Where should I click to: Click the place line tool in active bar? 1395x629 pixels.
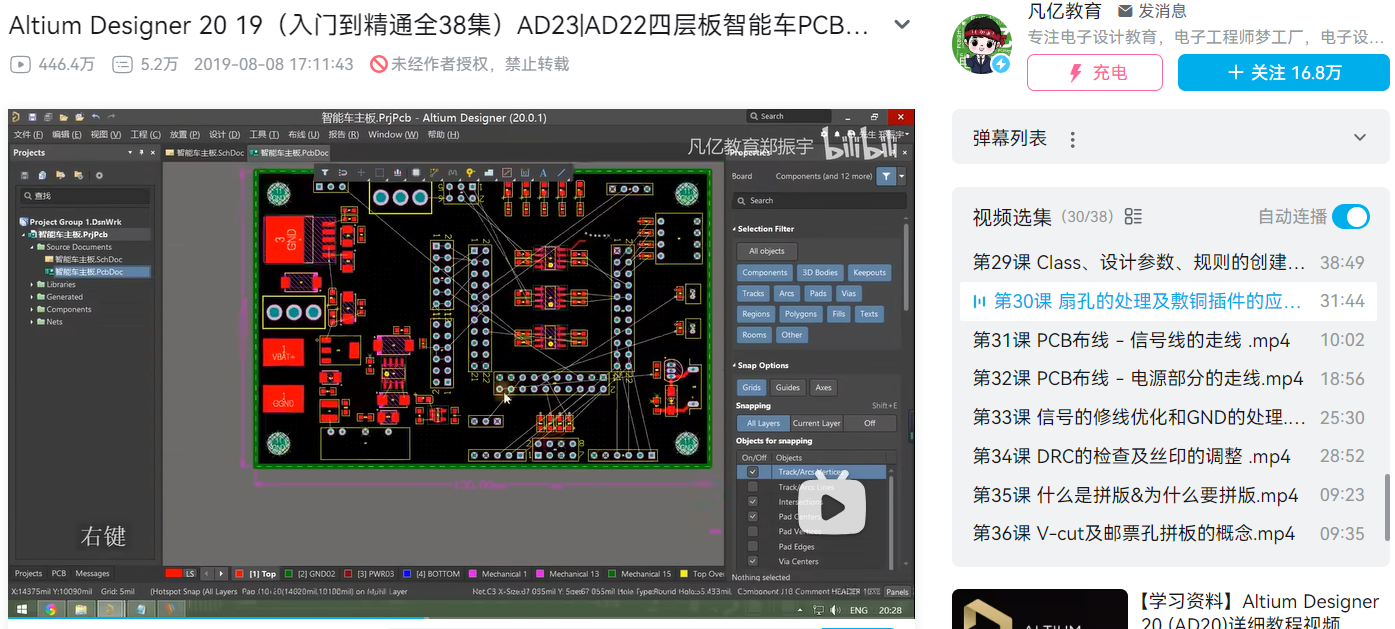[561, 172]
